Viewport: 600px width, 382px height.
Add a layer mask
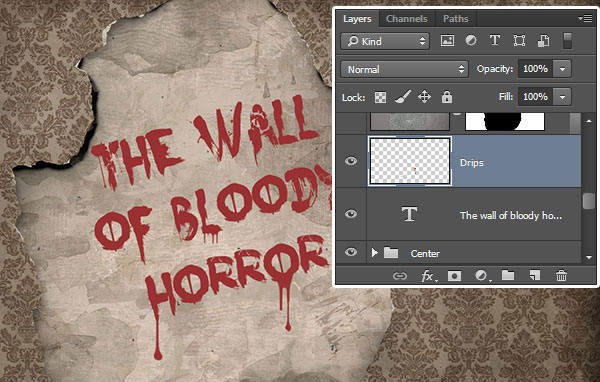click(x=454, y=276)
